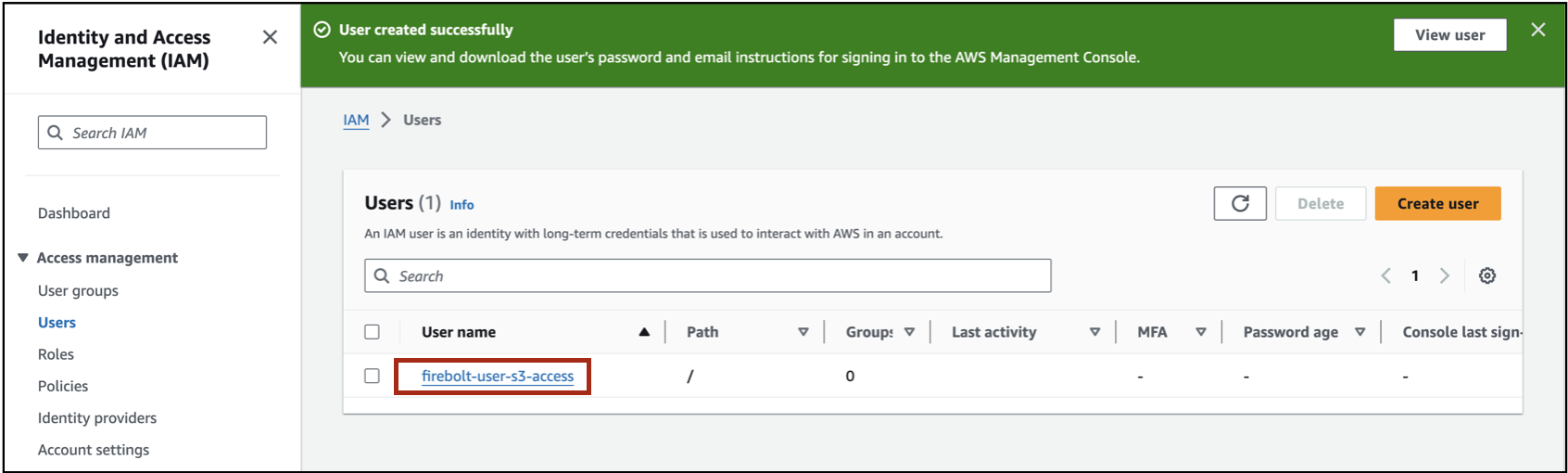Screen dimensions: 1568x473
Task: Check the firebolt-user-s3-access row checkbox
Action: tap(372, 376)
